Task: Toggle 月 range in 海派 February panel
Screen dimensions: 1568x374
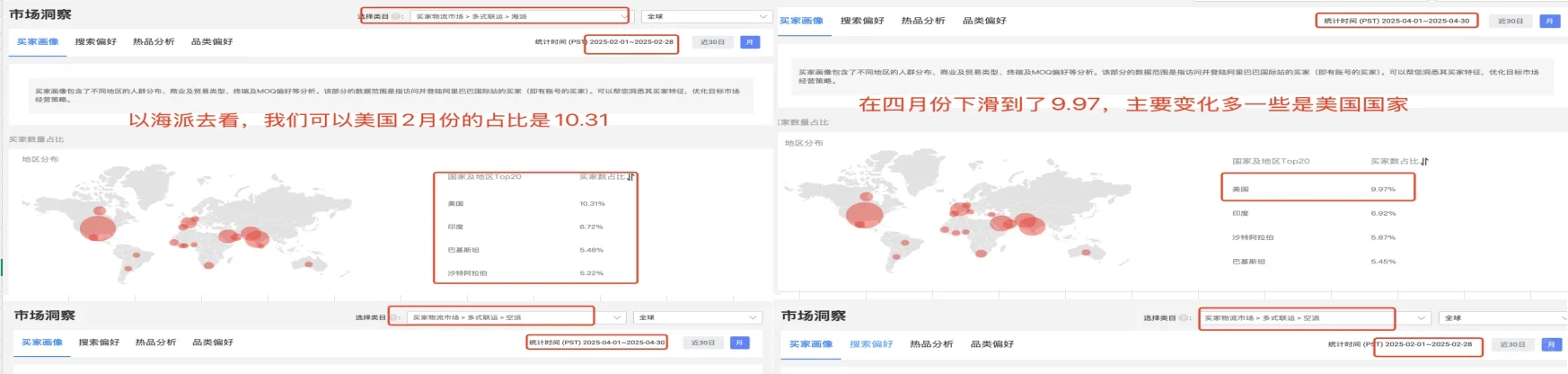Action: pyautogui.click(x=750, y=42)
